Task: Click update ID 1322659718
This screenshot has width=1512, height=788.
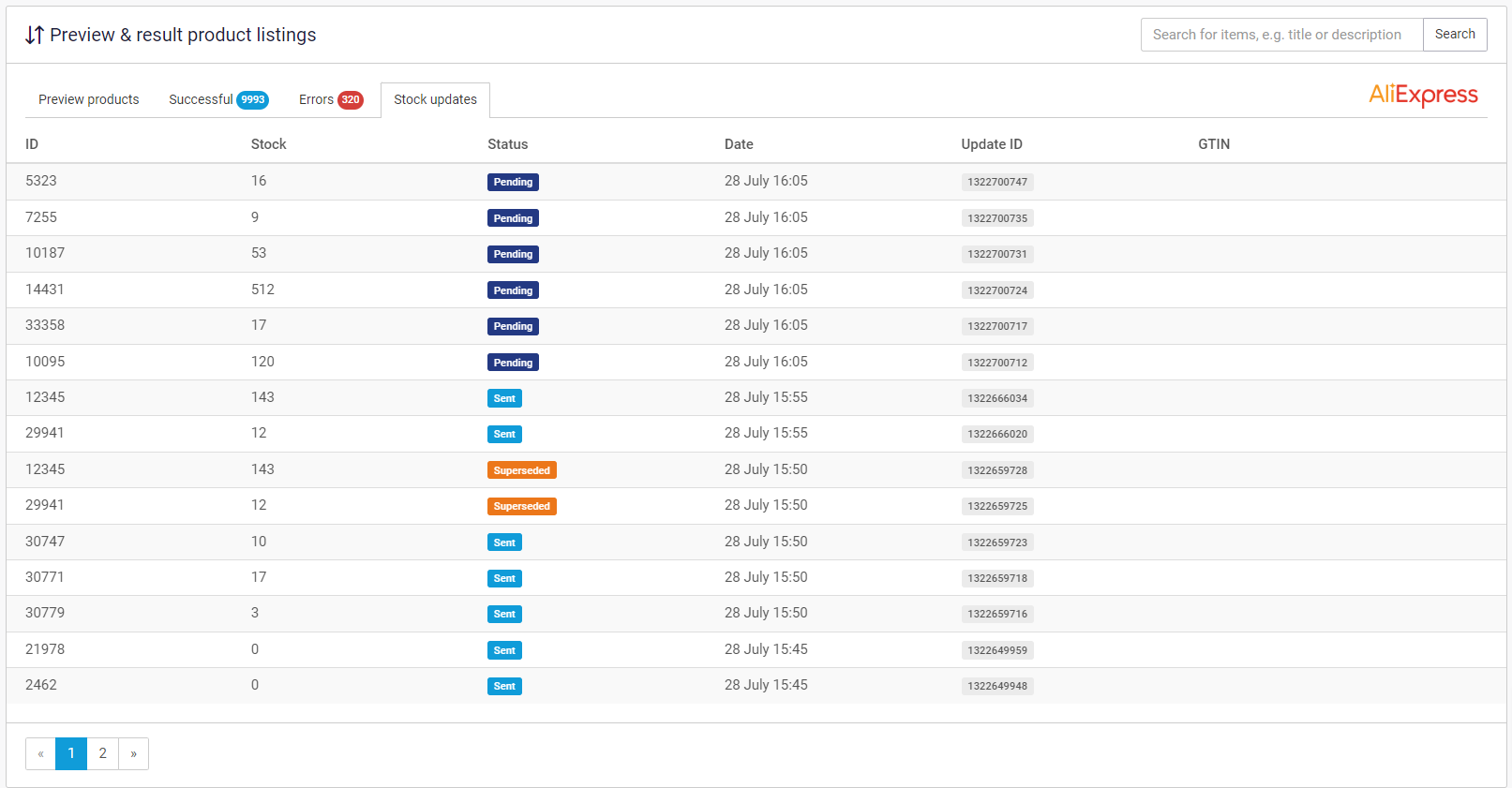Action: 997,578
